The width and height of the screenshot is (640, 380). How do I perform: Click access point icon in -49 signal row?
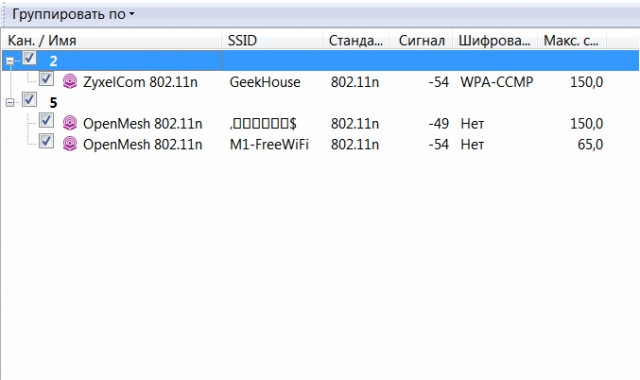point(70,123)
